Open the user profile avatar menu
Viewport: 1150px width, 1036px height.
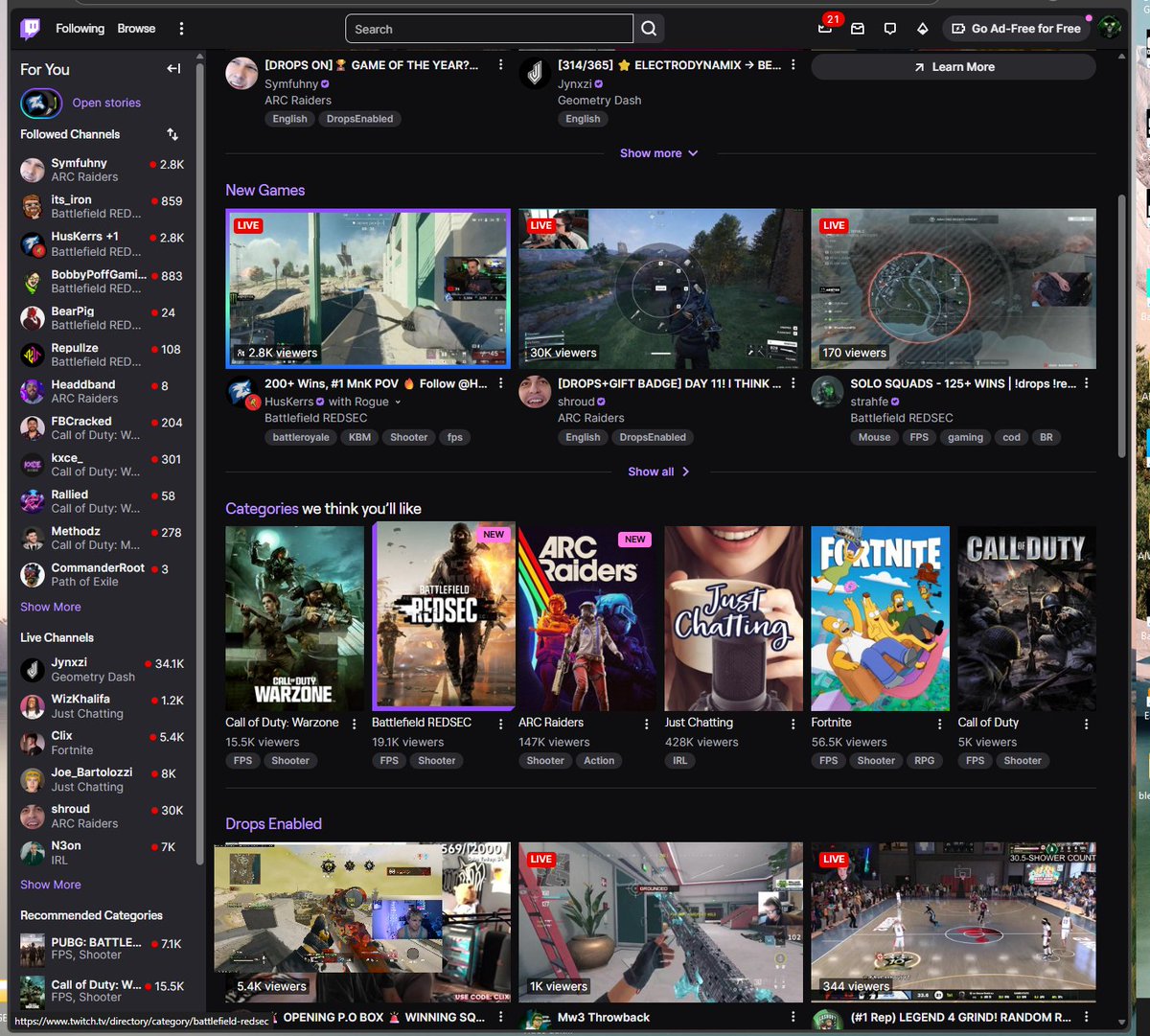point(1110,28)
